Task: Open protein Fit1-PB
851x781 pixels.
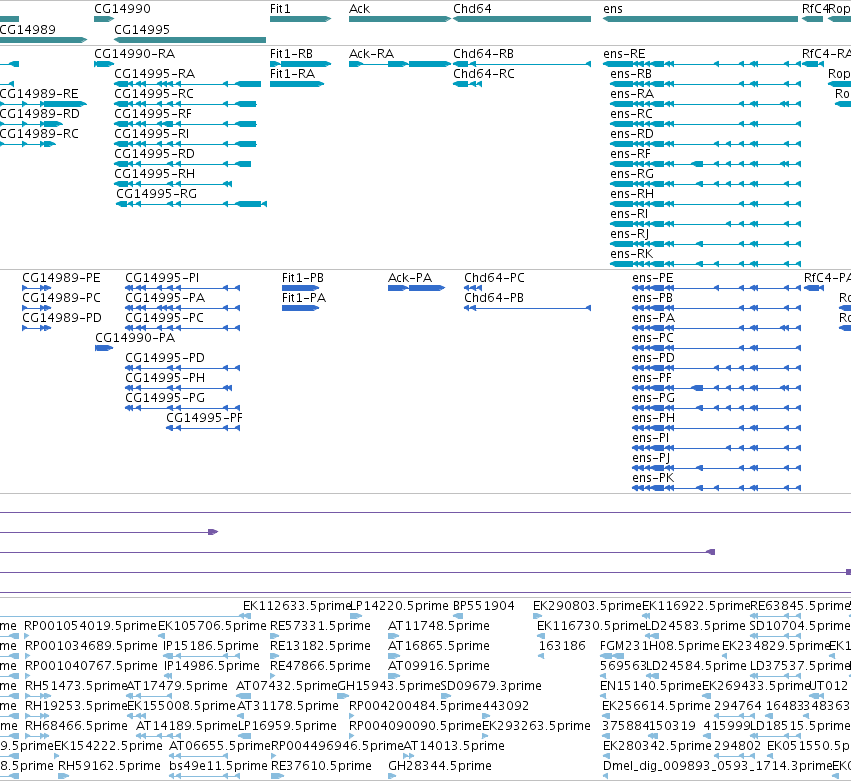Action: pos(303,278)
